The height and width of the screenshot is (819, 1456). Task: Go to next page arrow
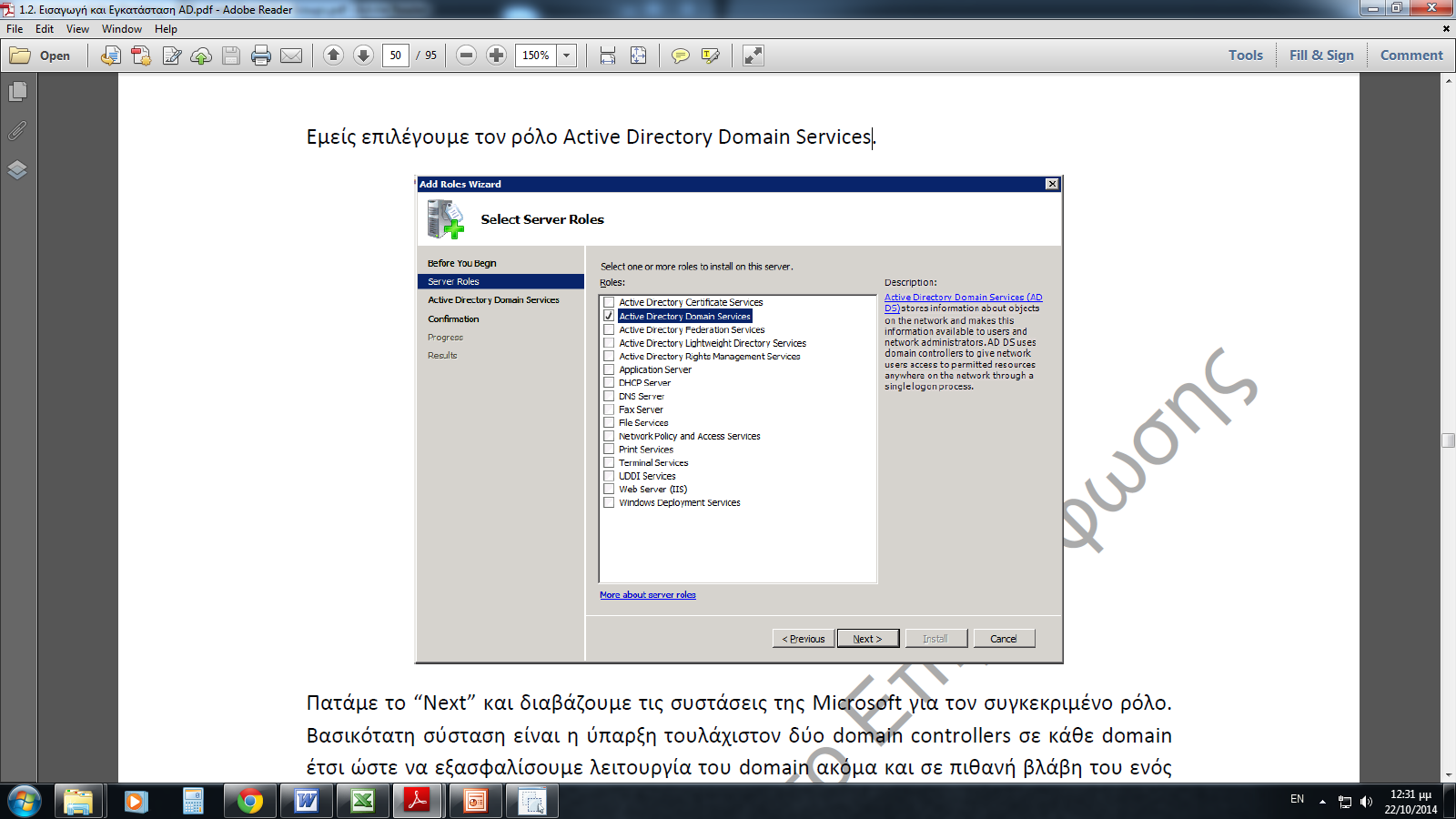363,56
